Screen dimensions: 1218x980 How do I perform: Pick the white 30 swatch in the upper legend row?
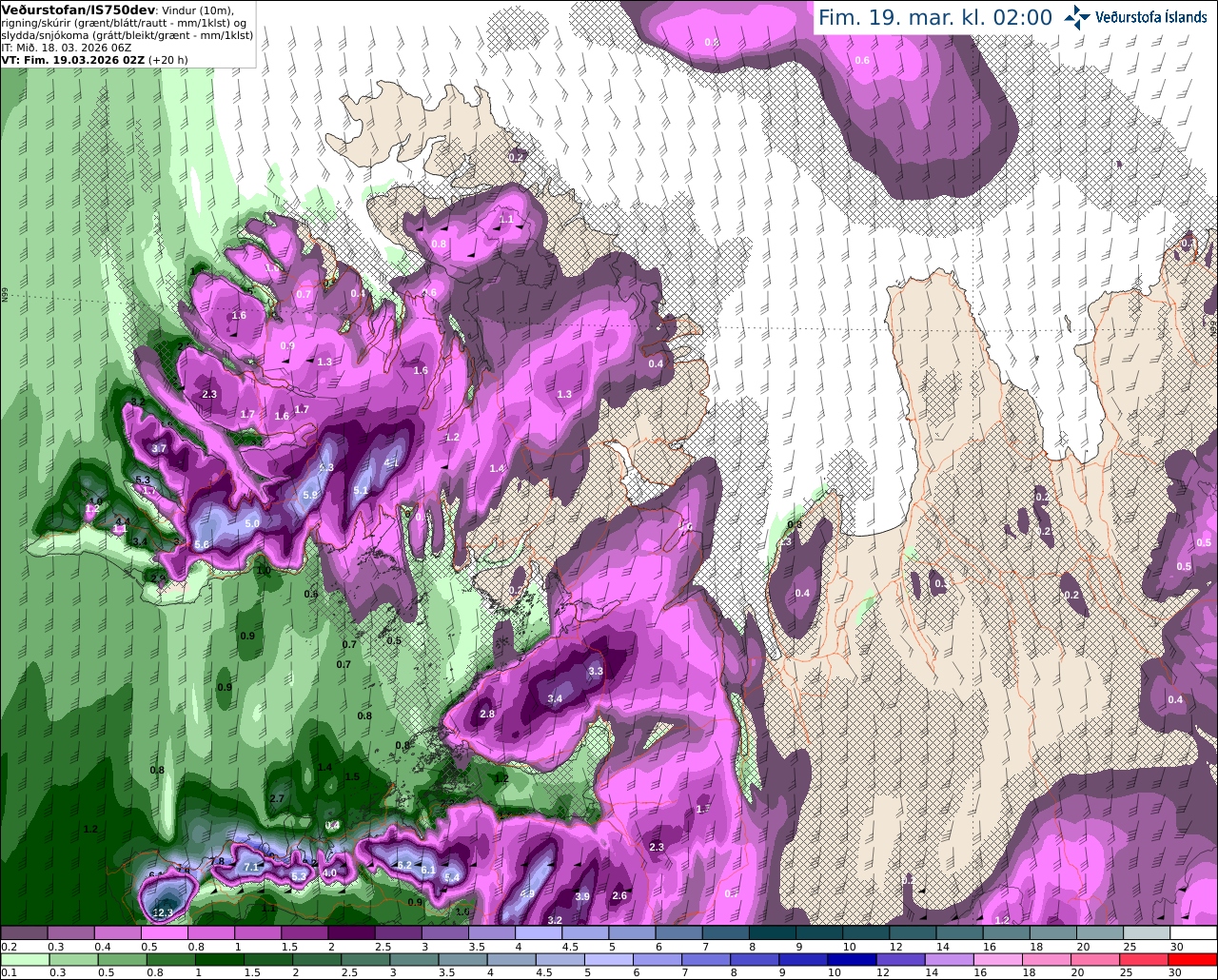[1194, 932]
